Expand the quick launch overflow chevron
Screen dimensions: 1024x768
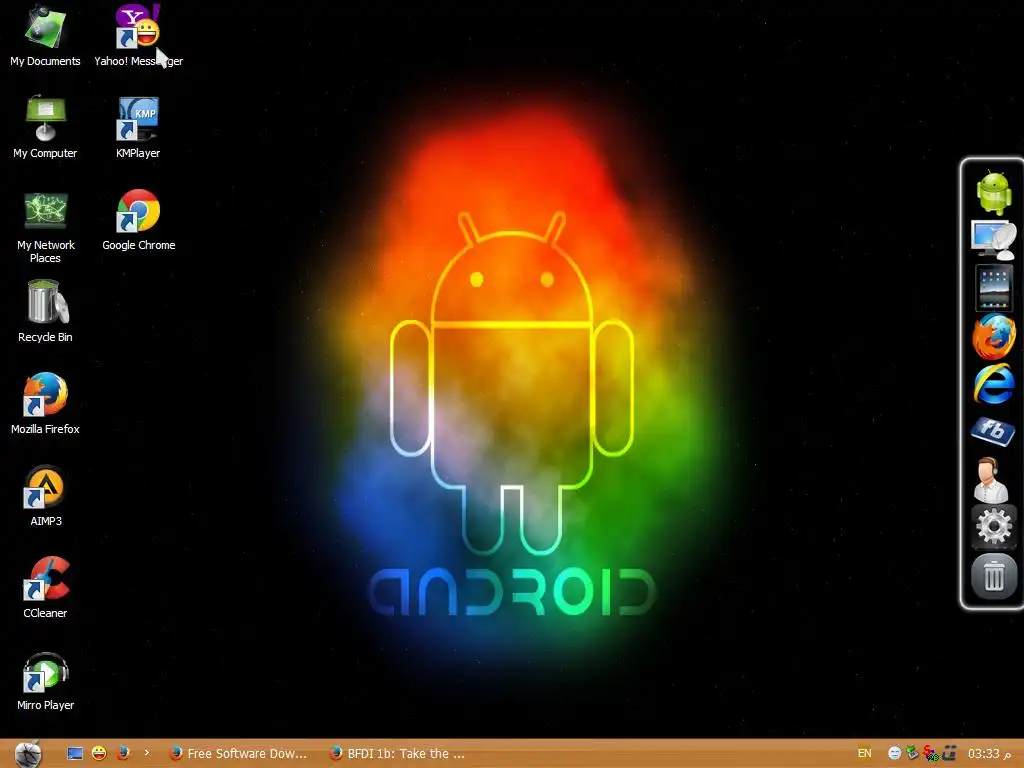(146, 753)
